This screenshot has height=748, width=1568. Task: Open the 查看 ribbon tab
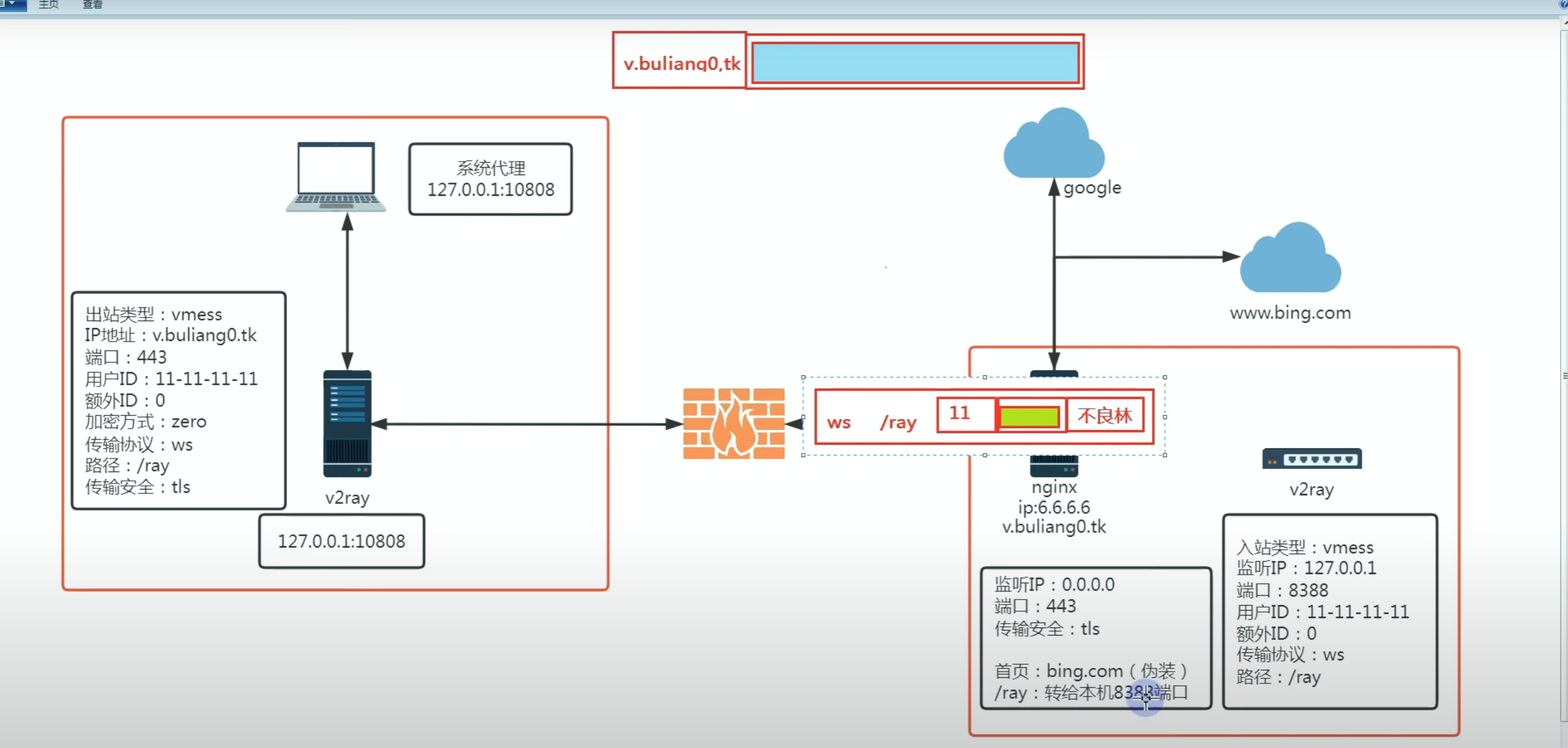click(x=93, y=5)
